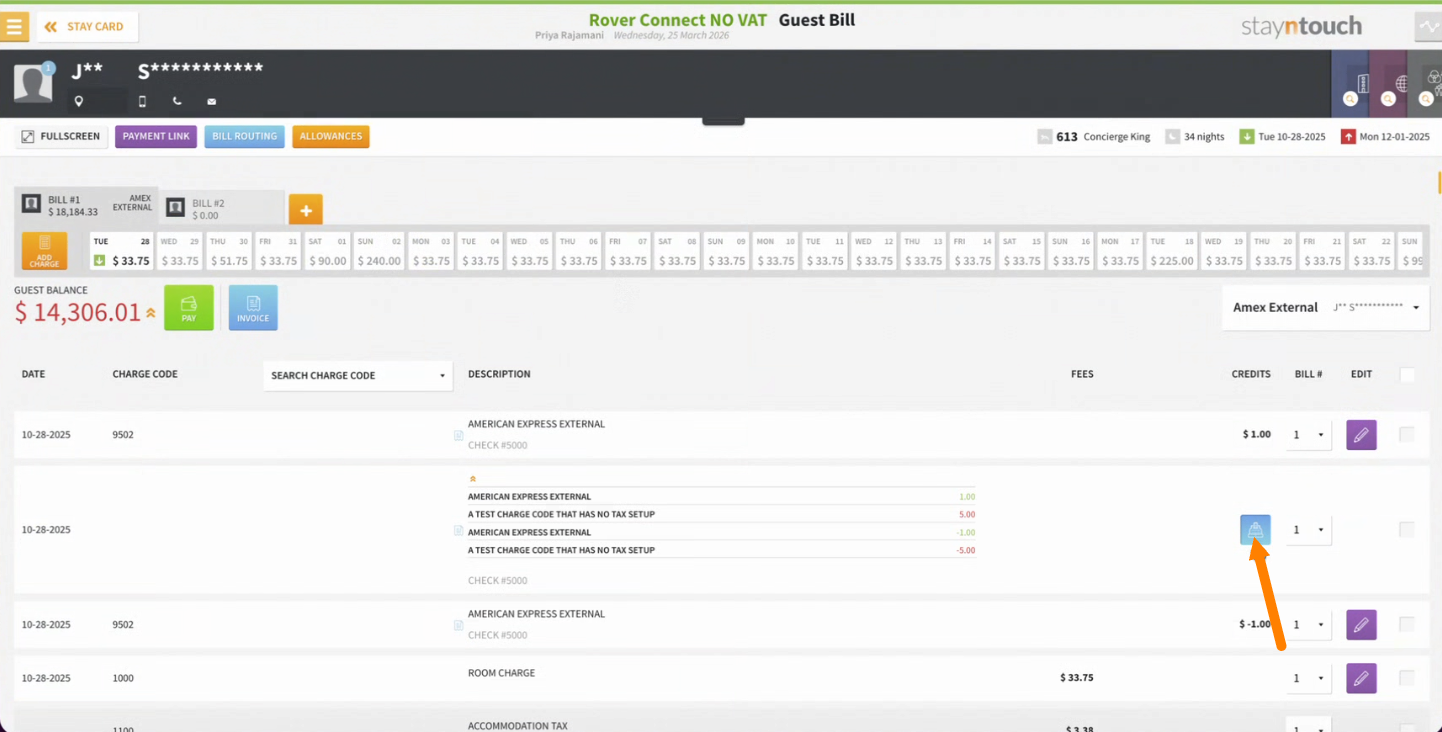1442x732 pixels.
Task: Select the TUE 28 day tab
Action: coord(121,251)
